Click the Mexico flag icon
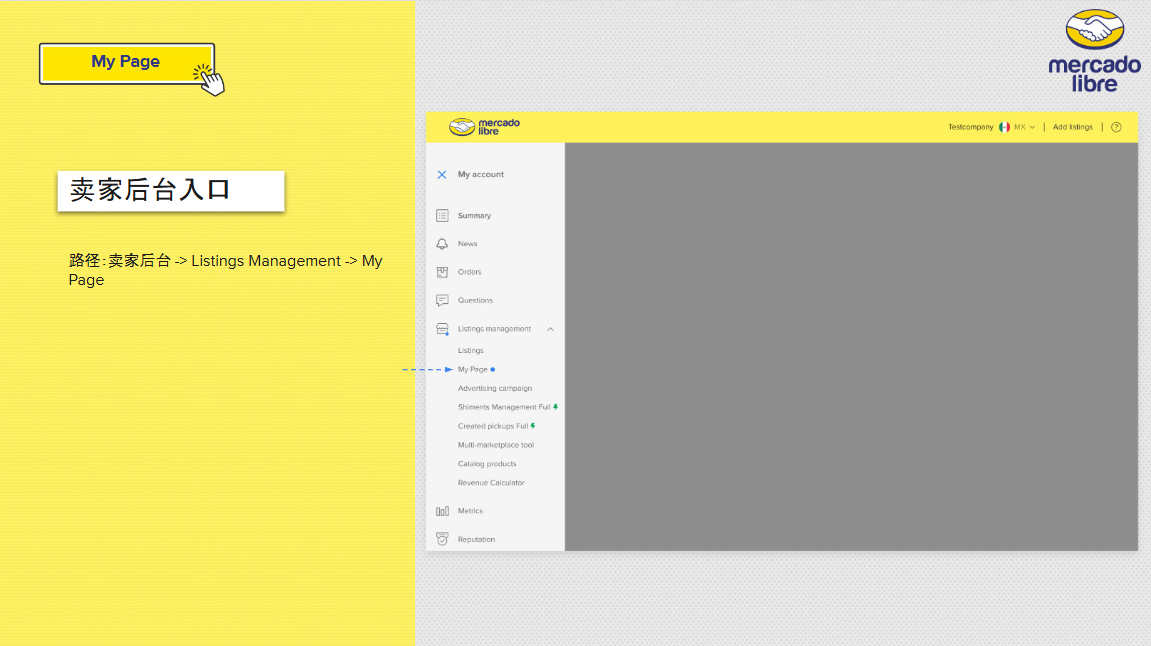Image resolution: width=1151 pixels, height=646 pixels. click(x=1004, y=127)
